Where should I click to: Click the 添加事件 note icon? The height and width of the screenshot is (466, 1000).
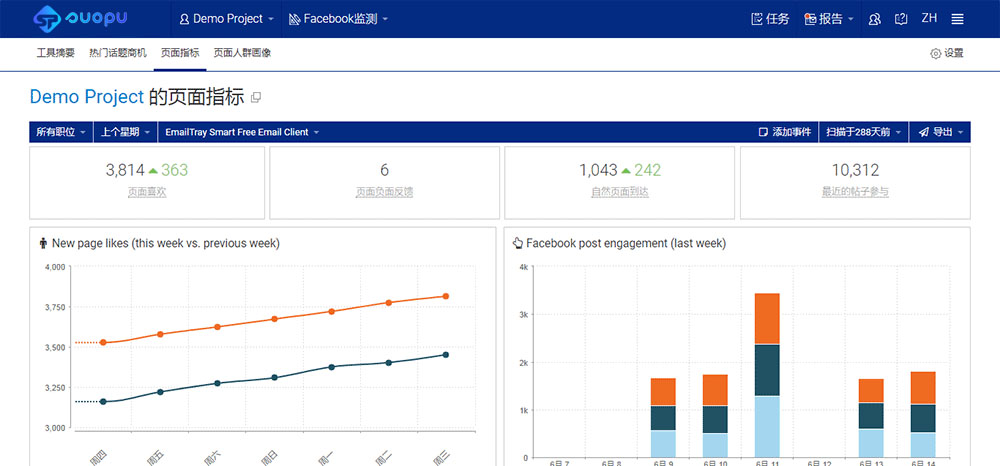tap(763, 132)
